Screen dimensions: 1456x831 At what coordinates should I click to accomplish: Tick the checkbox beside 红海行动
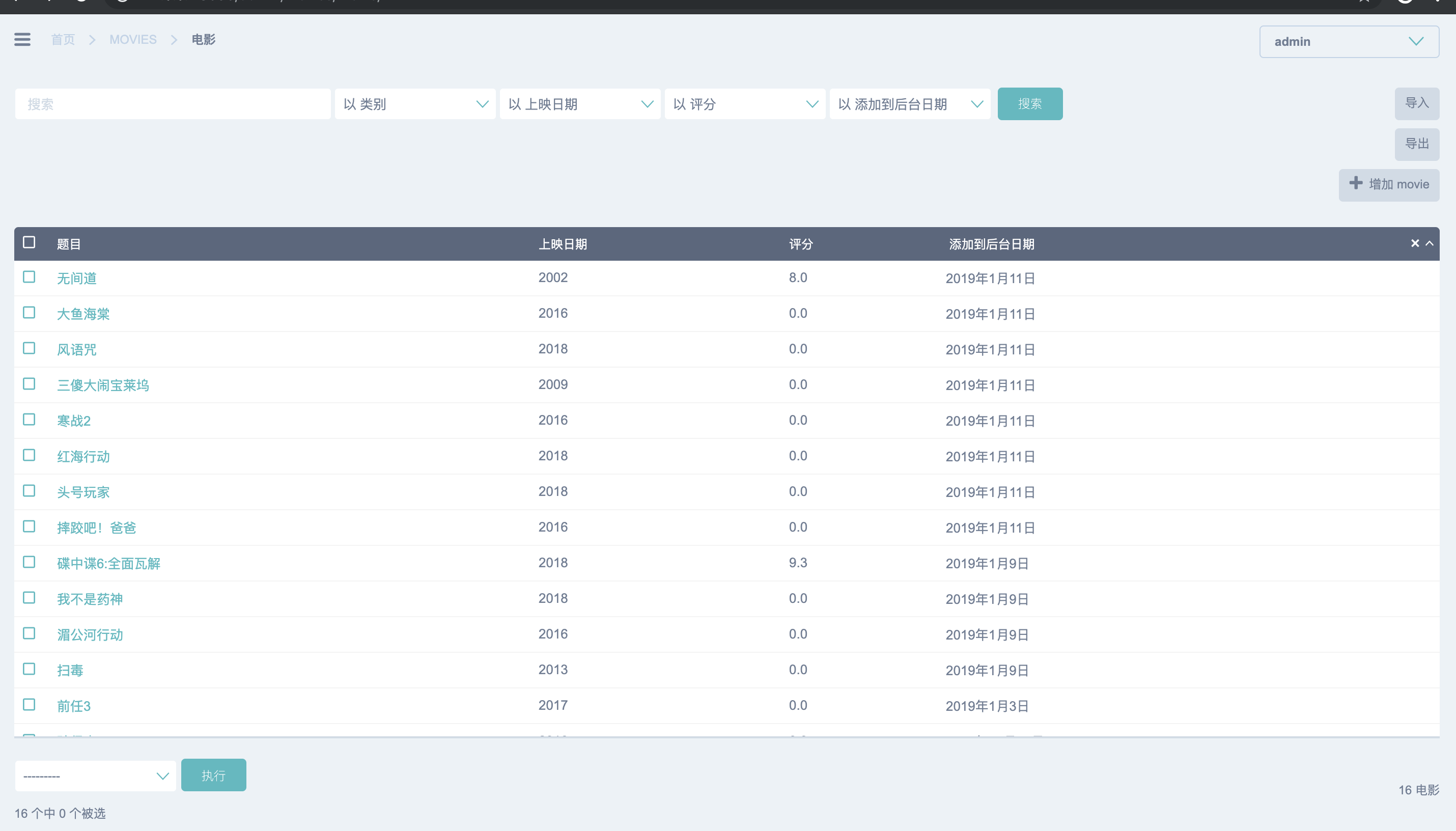pos(29,455)
